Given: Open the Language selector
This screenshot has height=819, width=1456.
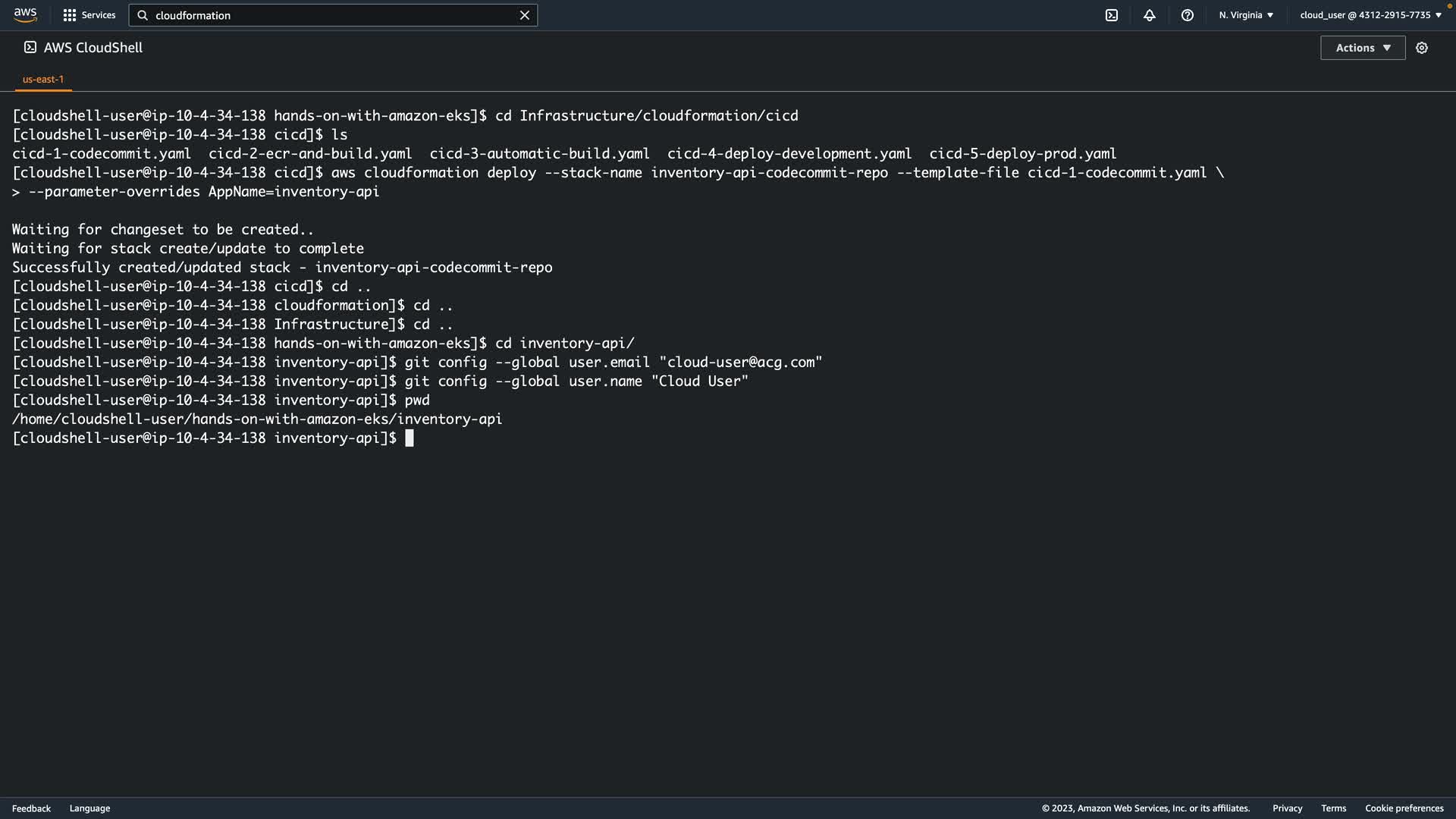Looking at the screenshot, I should point(89,808).
